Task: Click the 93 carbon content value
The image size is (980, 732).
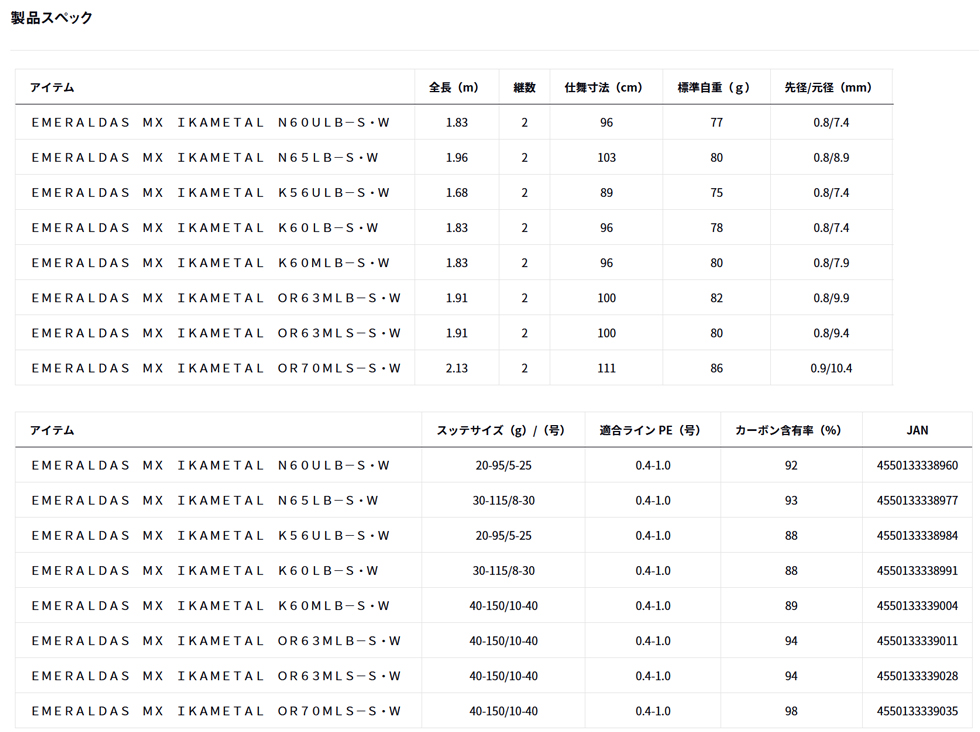Action: click(791, 501)
